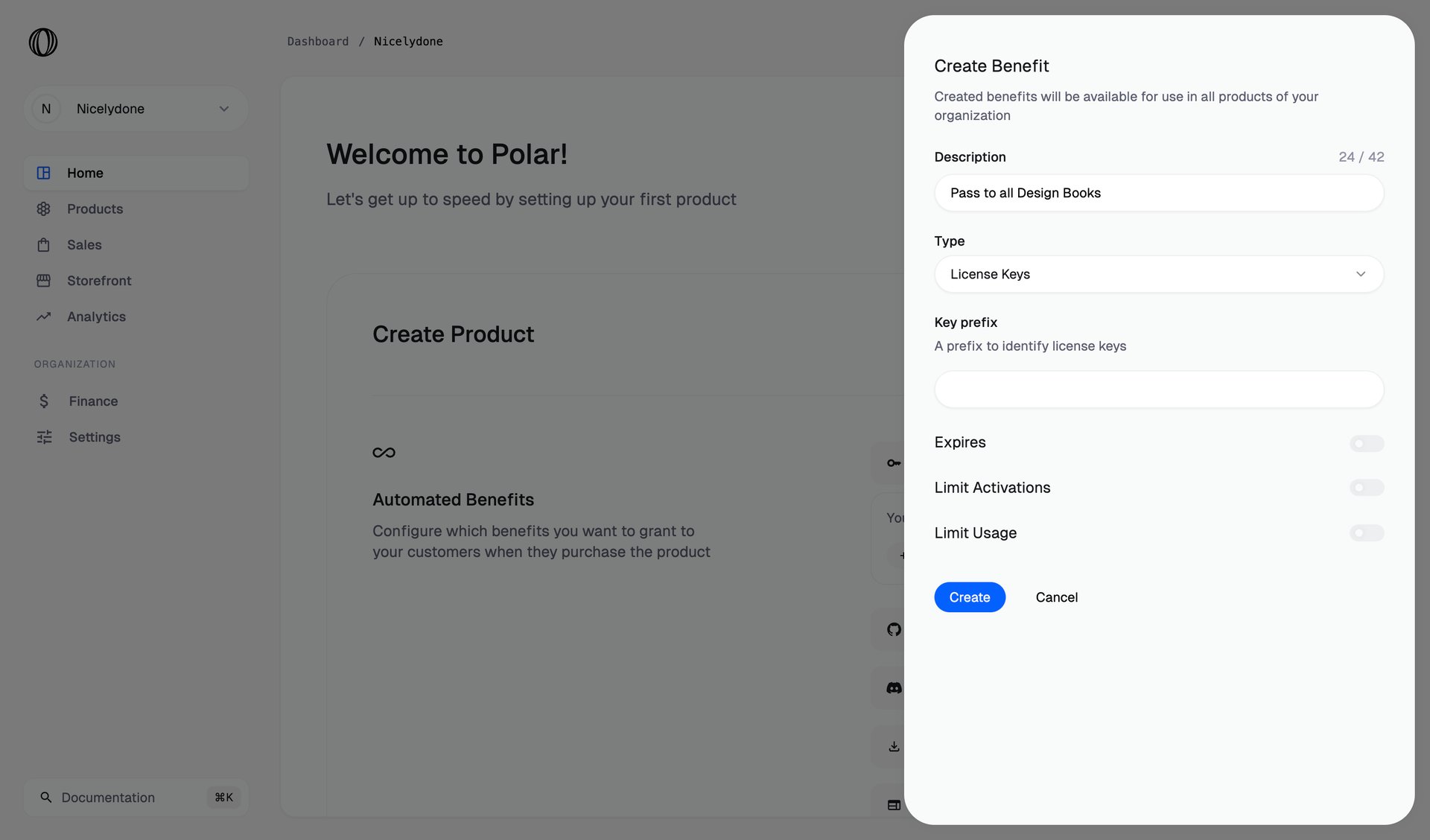
Task: Select the Sales section in sidebar
Action: [x=83, y=244]
